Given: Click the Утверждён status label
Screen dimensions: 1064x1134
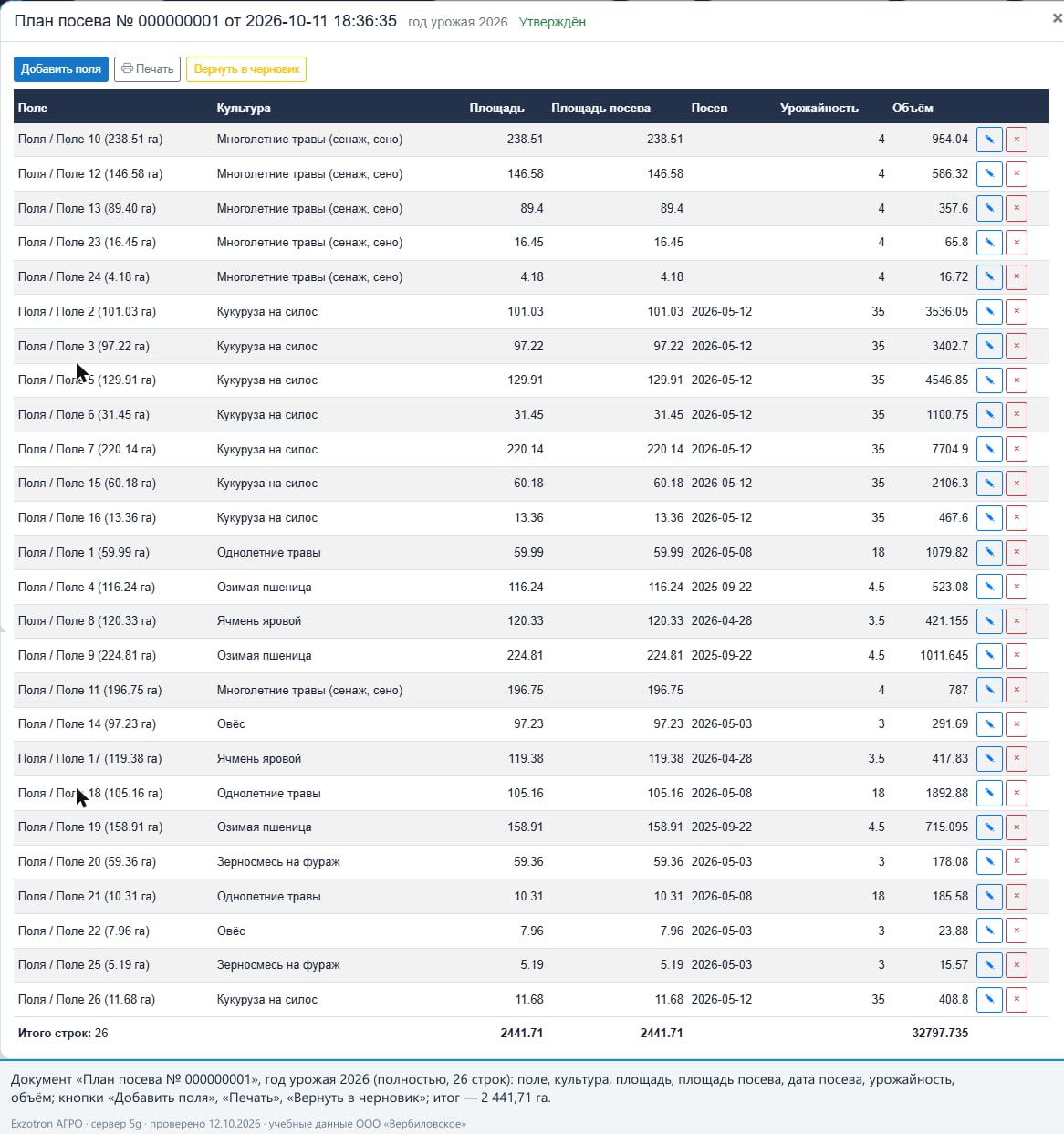Looking at the screenshot, I should [x=552, y=22].
